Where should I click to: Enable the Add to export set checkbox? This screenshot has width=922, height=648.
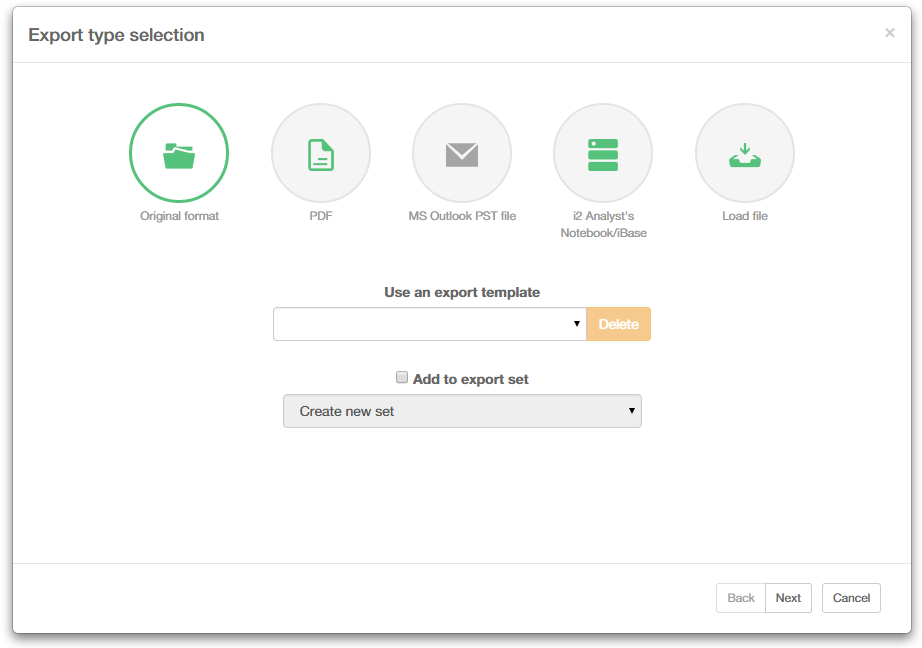click(x=401, y=377)
